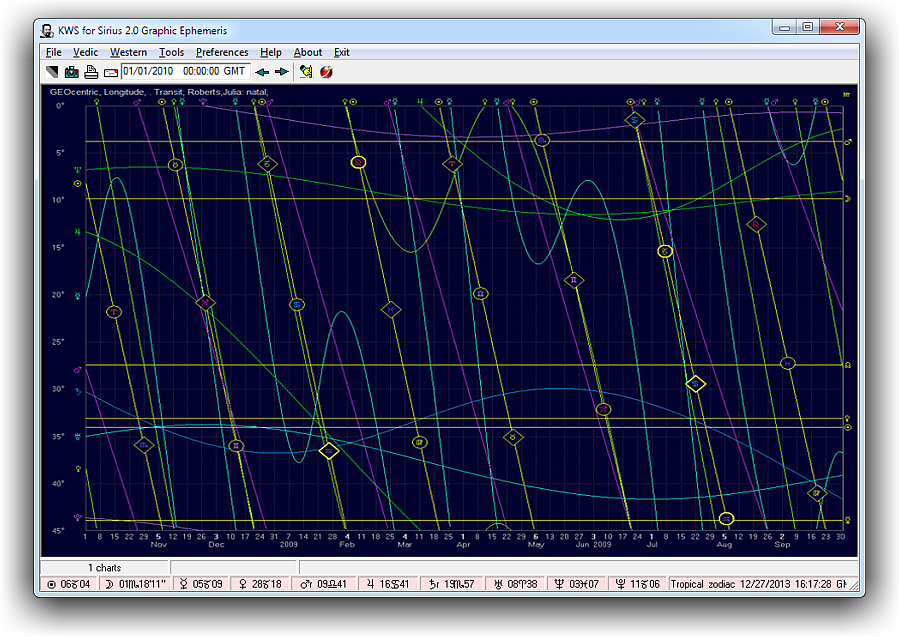Click the printer icon in toolbar
Image resolution: width=899 pixels, height=637 pixels.
coord(91,72)
